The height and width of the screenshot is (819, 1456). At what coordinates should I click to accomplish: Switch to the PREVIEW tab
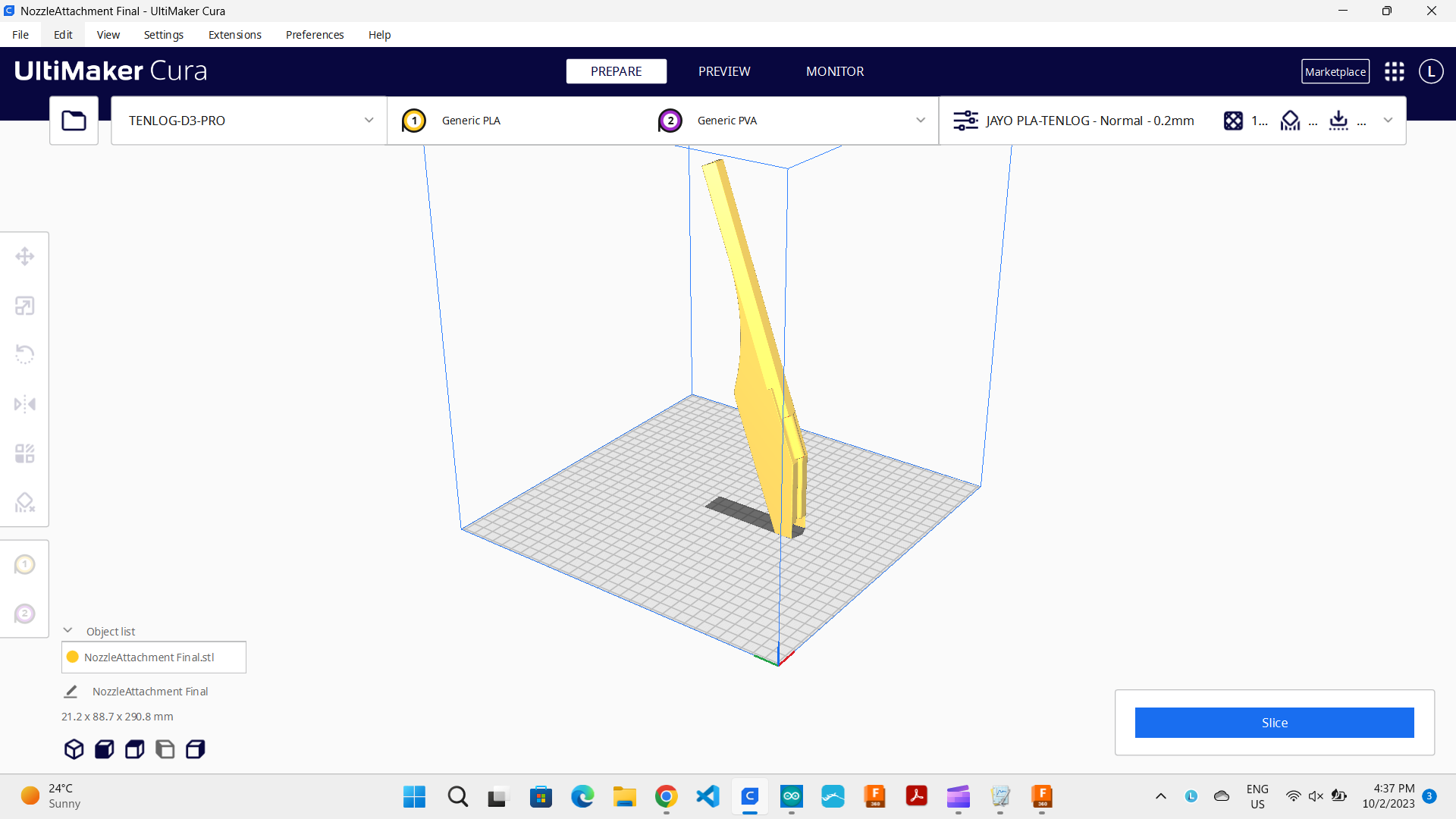pos(723,71)
